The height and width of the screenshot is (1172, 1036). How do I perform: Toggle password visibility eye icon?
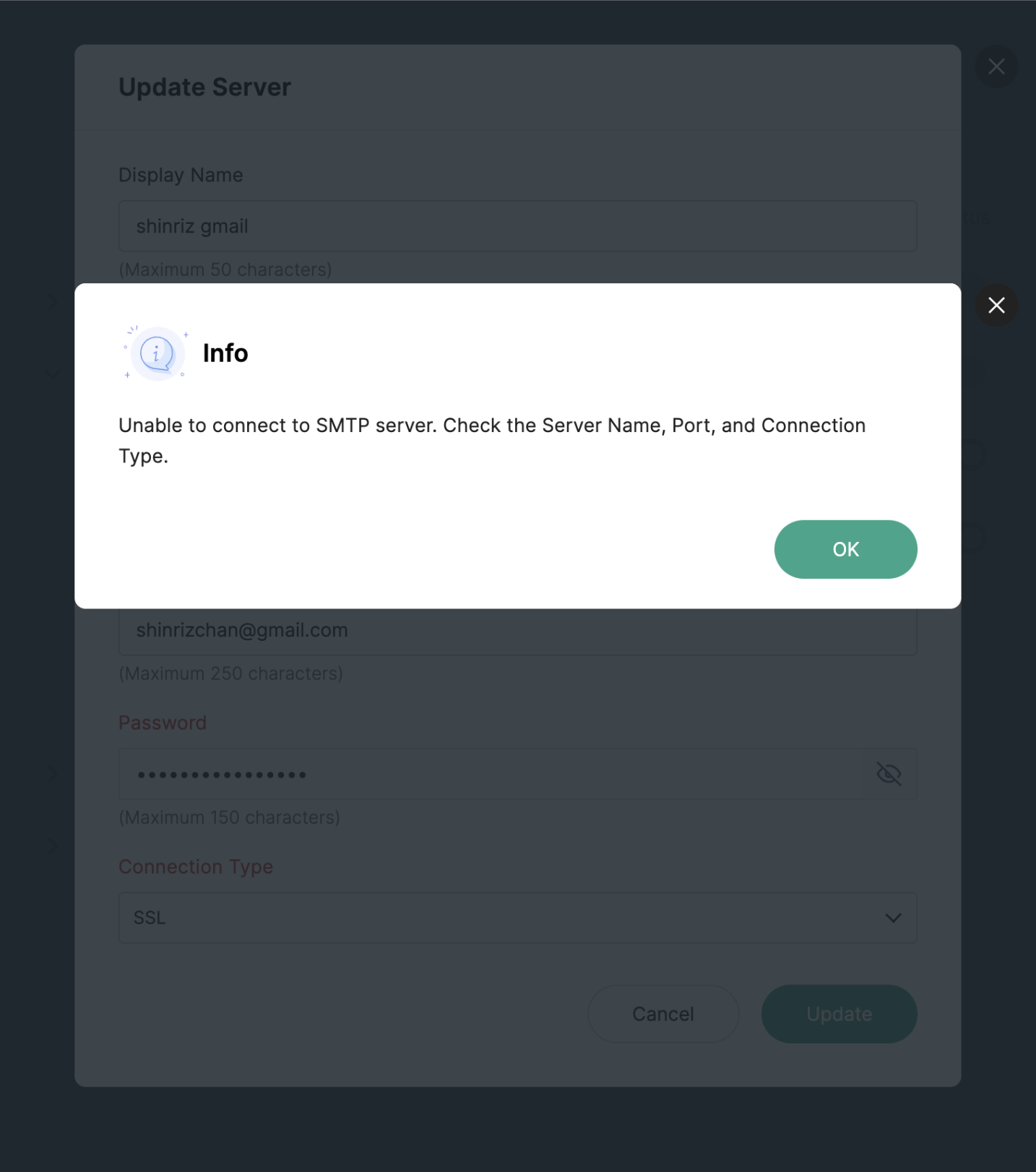888,774
